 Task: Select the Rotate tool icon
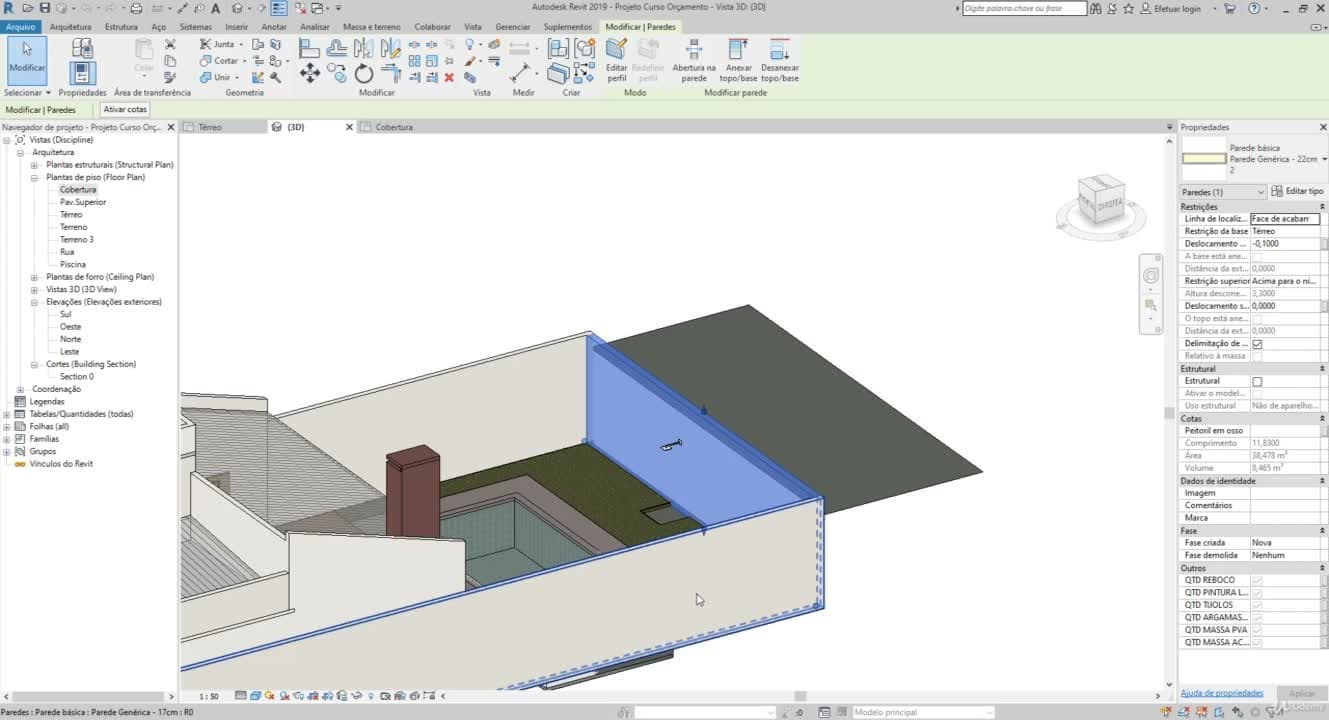point(364,73)
